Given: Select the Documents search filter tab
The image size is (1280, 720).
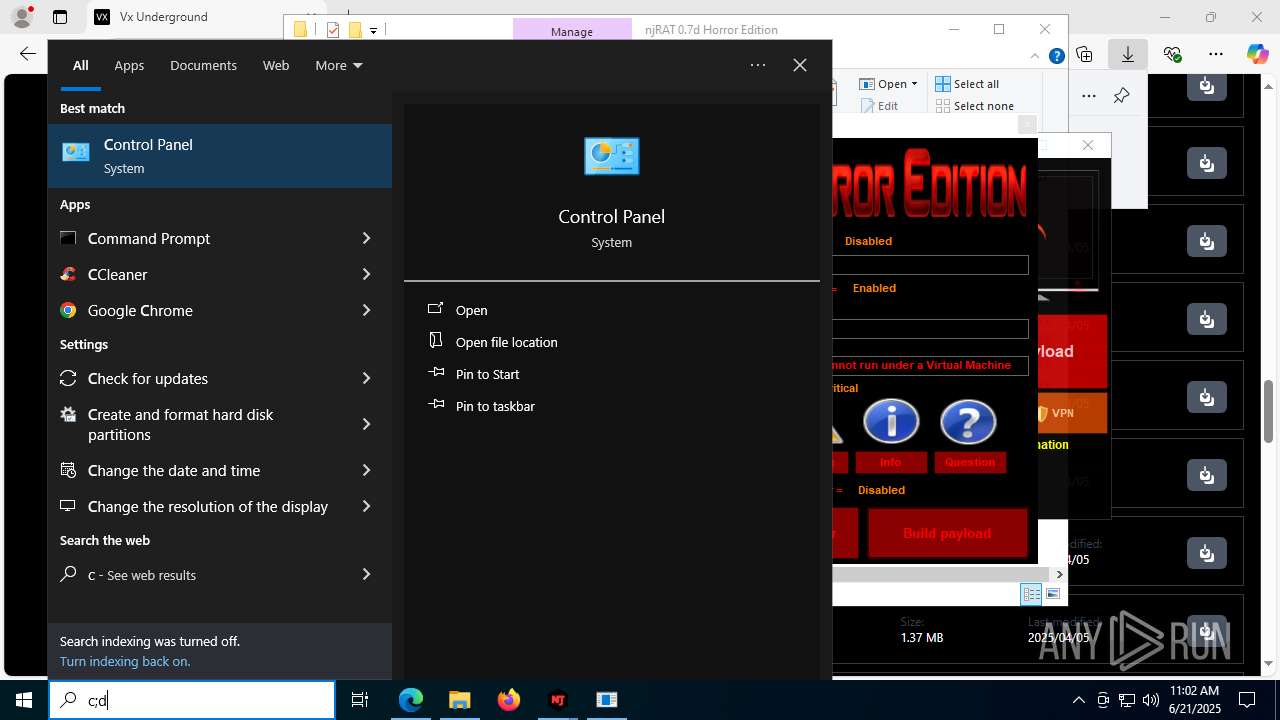Looking at the screenshot, I should click(x=203, y=65).
